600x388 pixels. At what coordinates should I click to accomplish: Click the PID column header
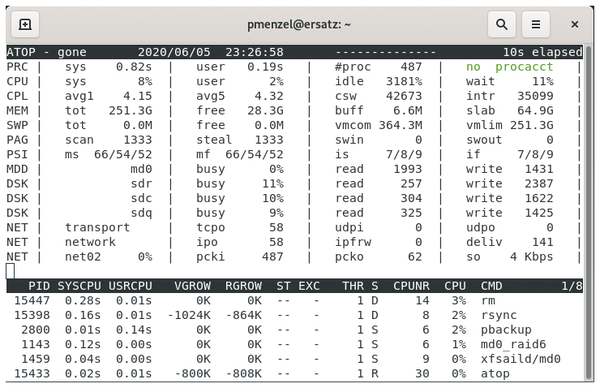pos(39,286)
